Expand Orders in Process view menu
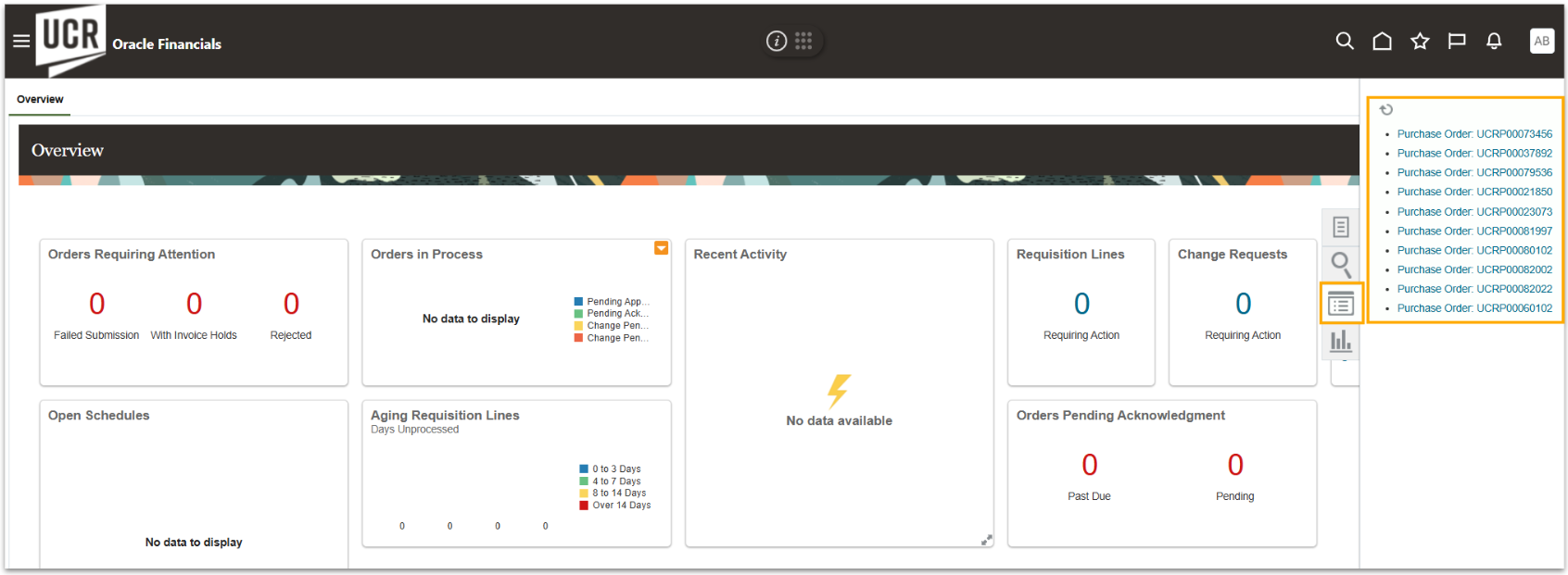The width and height of the screenshot is (1568, 575). (661, 248)
